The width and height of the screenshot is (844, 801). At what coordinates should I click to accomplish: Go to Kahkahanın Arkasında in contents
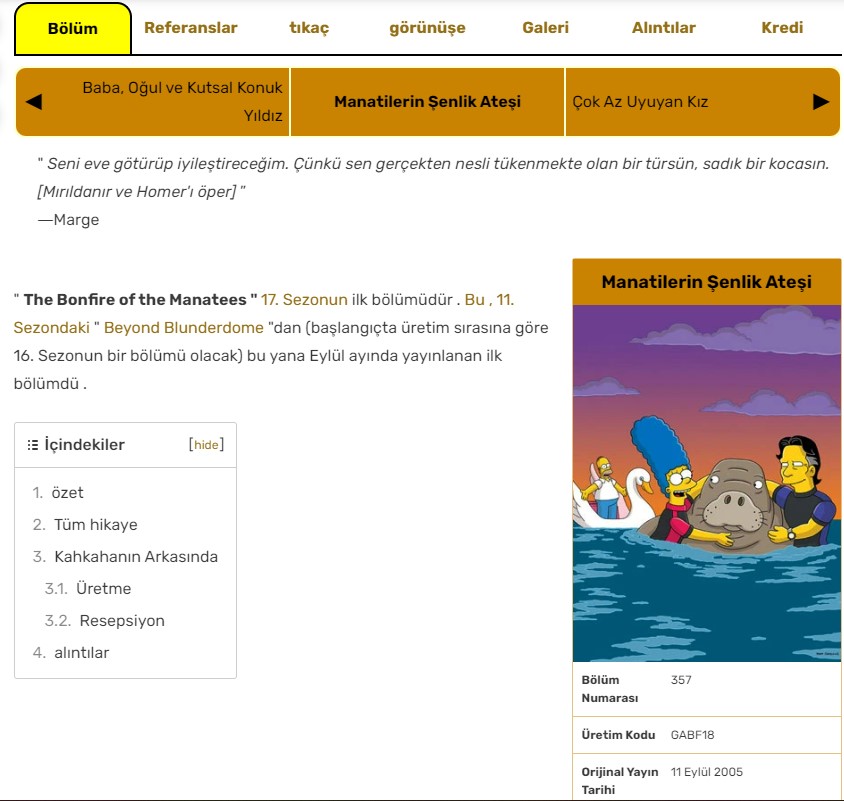[135, 556]
